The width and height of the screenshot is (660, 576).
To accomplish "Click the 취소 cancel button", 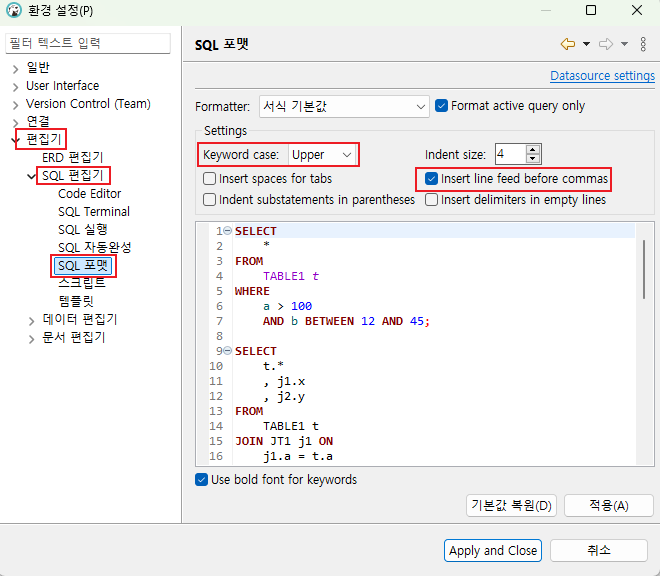I will pyautogui.click(x=599, y=550).
